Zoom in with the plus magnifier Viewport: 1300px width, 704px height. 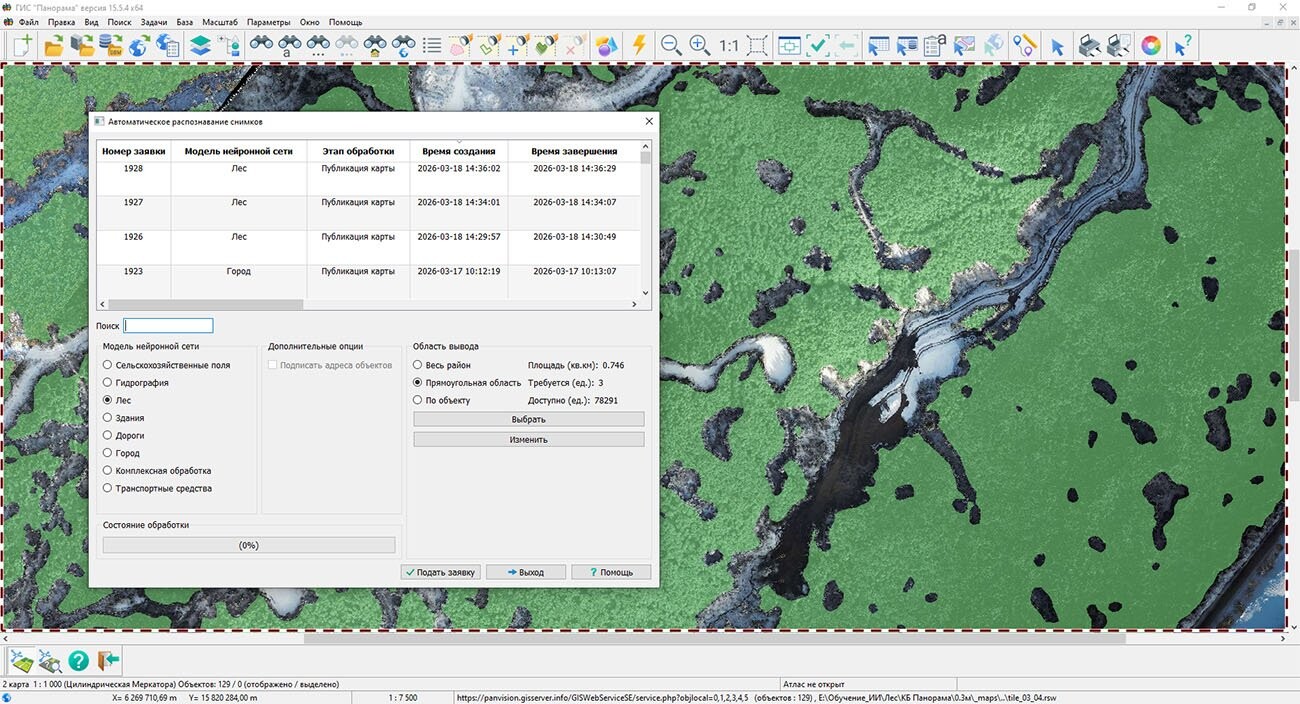click(x=699, y=45)
